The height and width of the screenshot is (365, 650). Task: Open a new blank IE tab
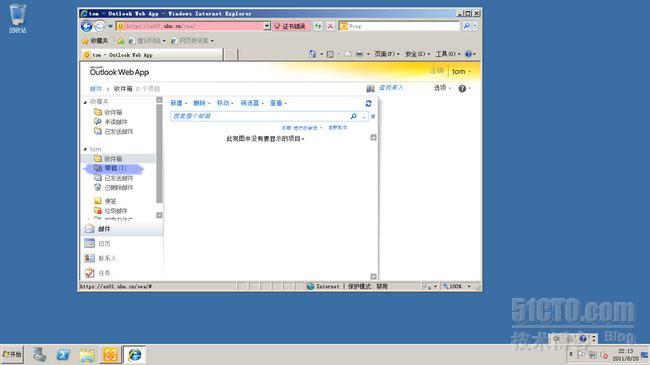click(231, 55)
